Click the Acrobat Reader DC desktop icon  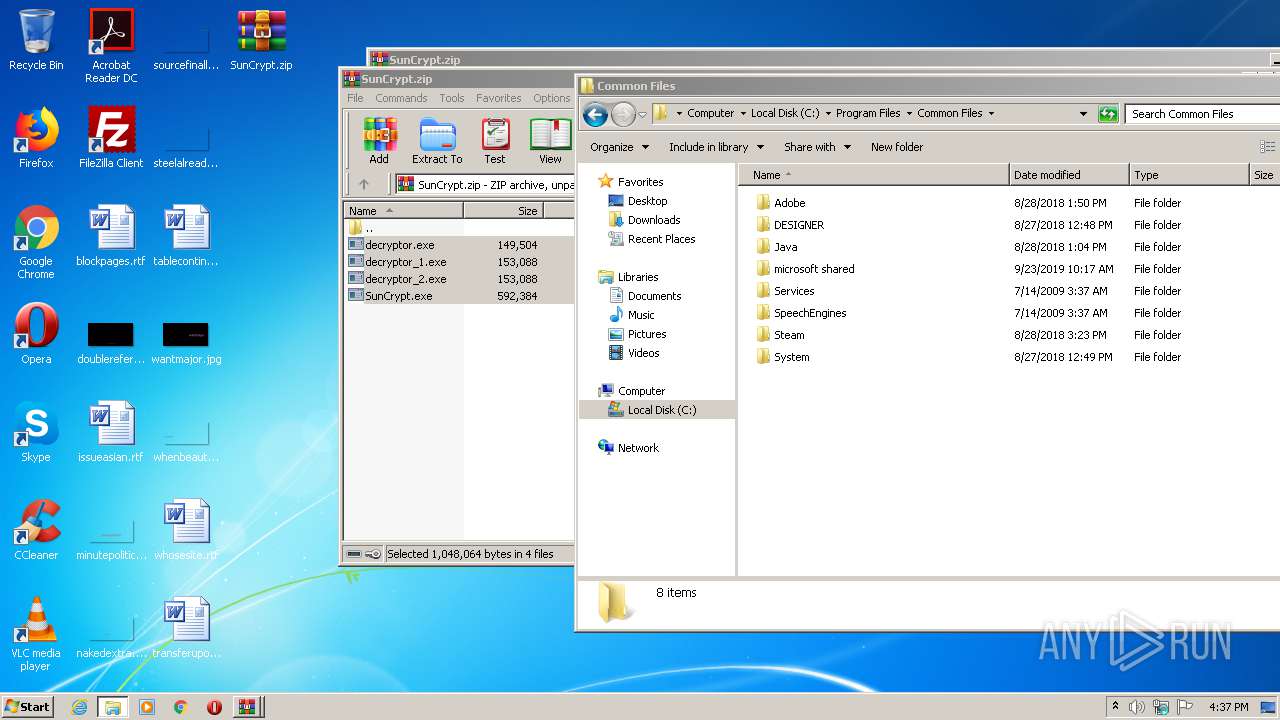tap(111, 46)
